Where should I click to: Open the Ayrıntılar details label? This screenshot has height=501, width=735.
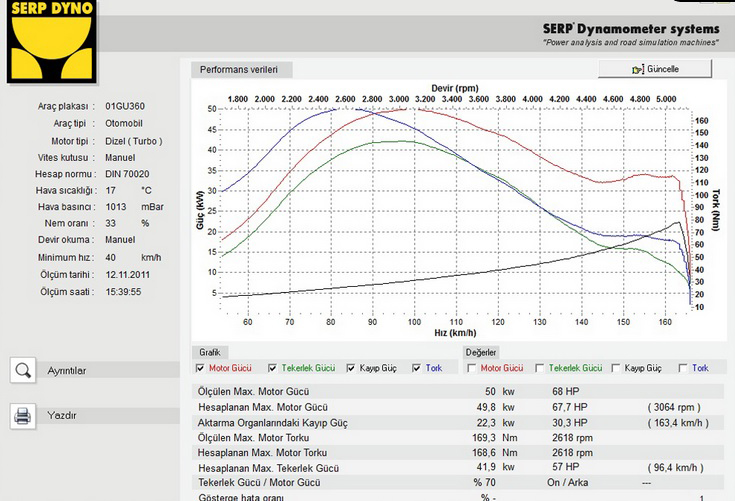(67, 371)
